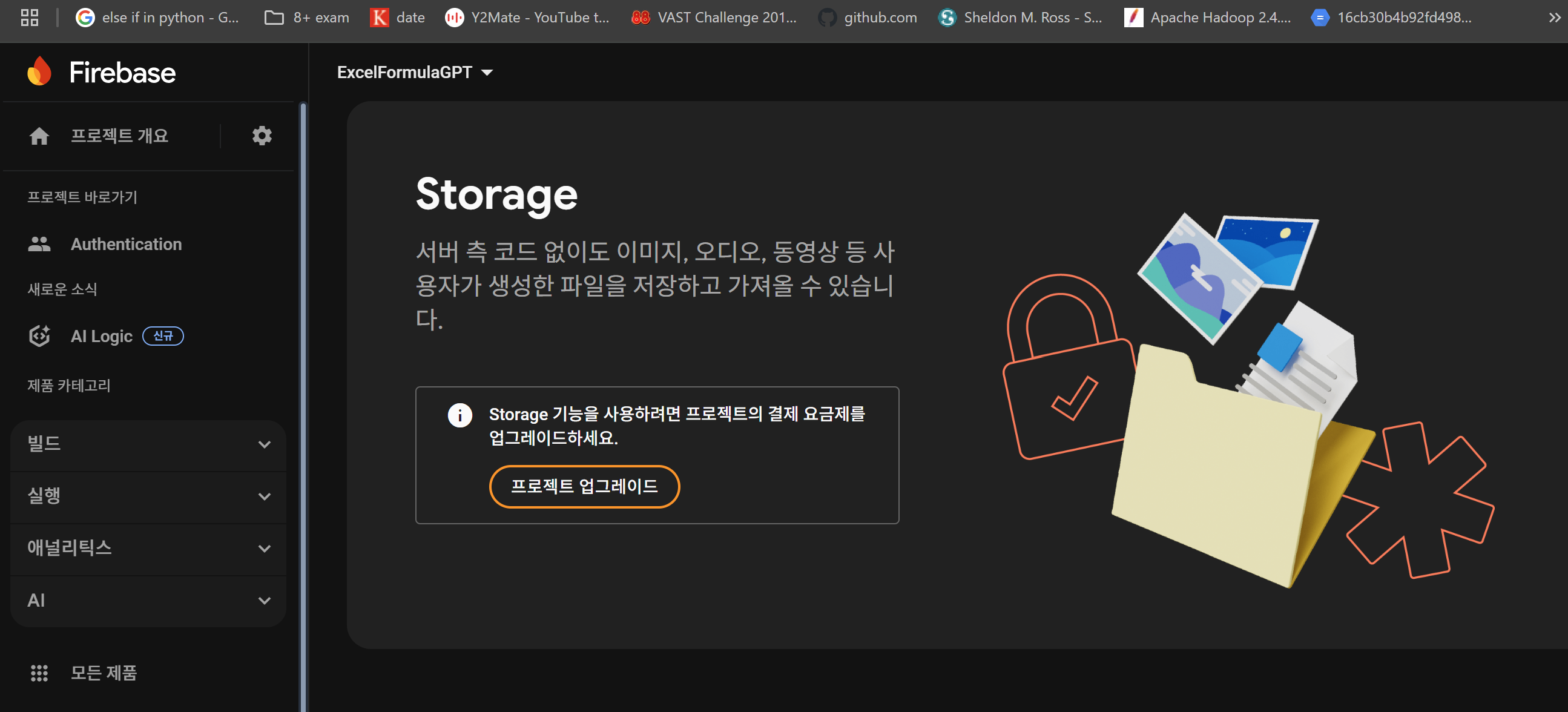
Task: Click the 프로젝트 바로가기 section label
Action: point(82,197)
